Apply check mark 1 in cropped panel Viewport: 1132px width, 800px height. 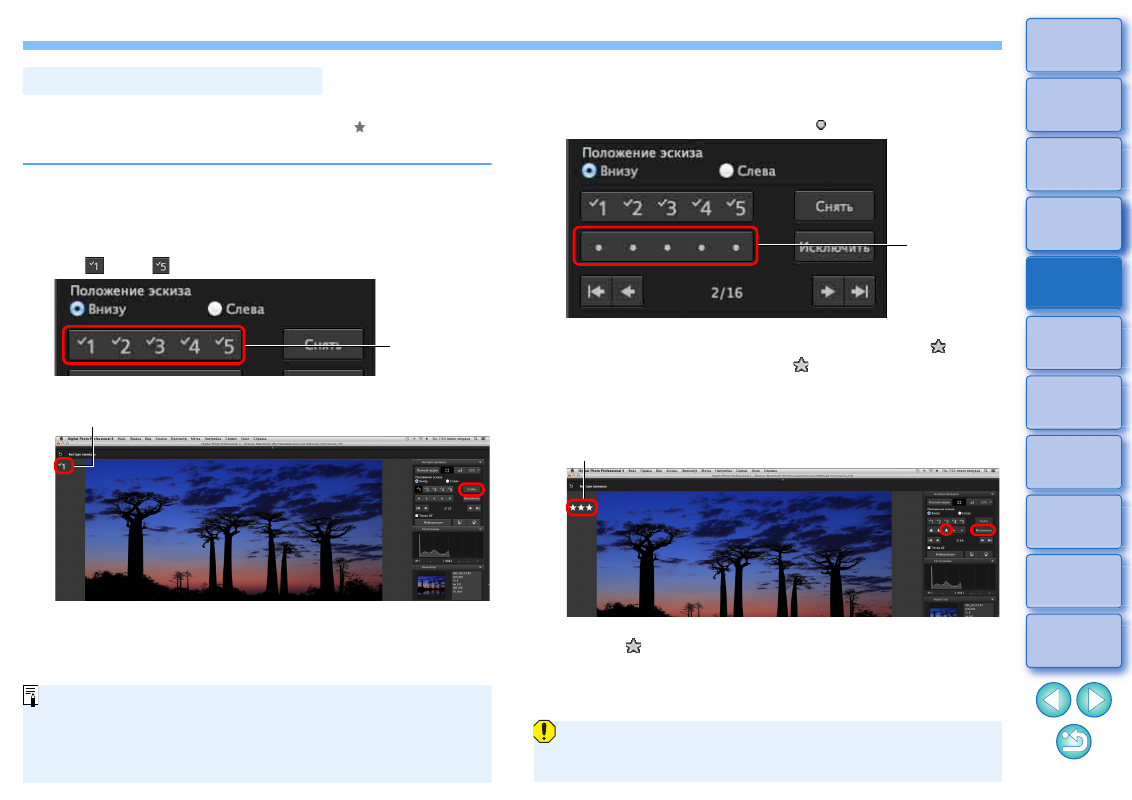coord(85,346)
